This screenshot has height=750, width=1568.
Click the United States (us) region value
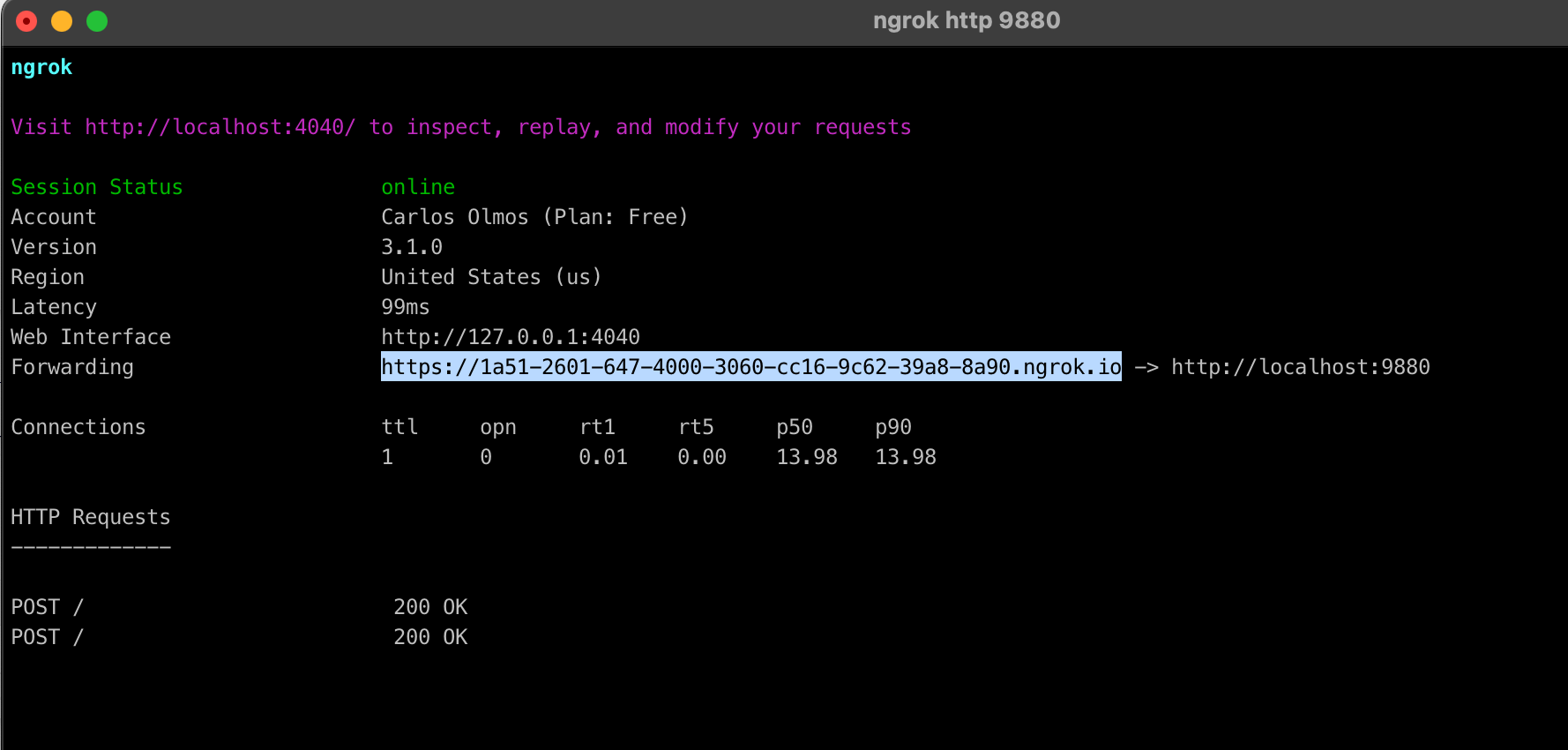tap(490, 277)
